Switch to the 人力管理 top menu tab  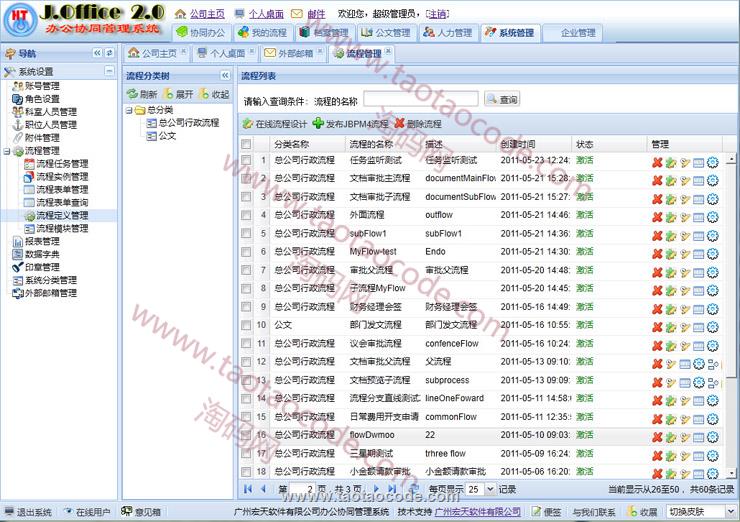(447, 33)
